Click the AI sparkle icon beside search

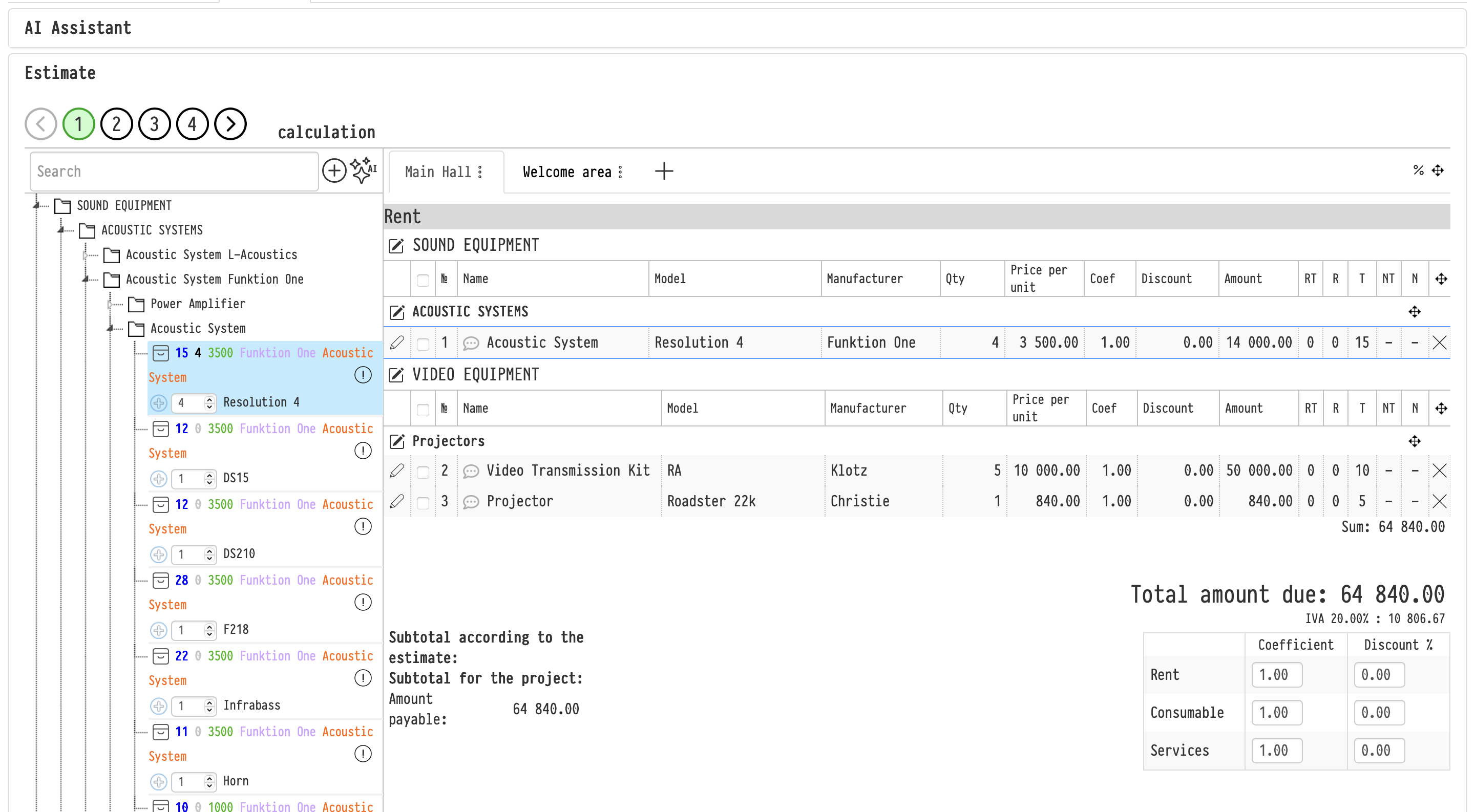click(363, 170)
